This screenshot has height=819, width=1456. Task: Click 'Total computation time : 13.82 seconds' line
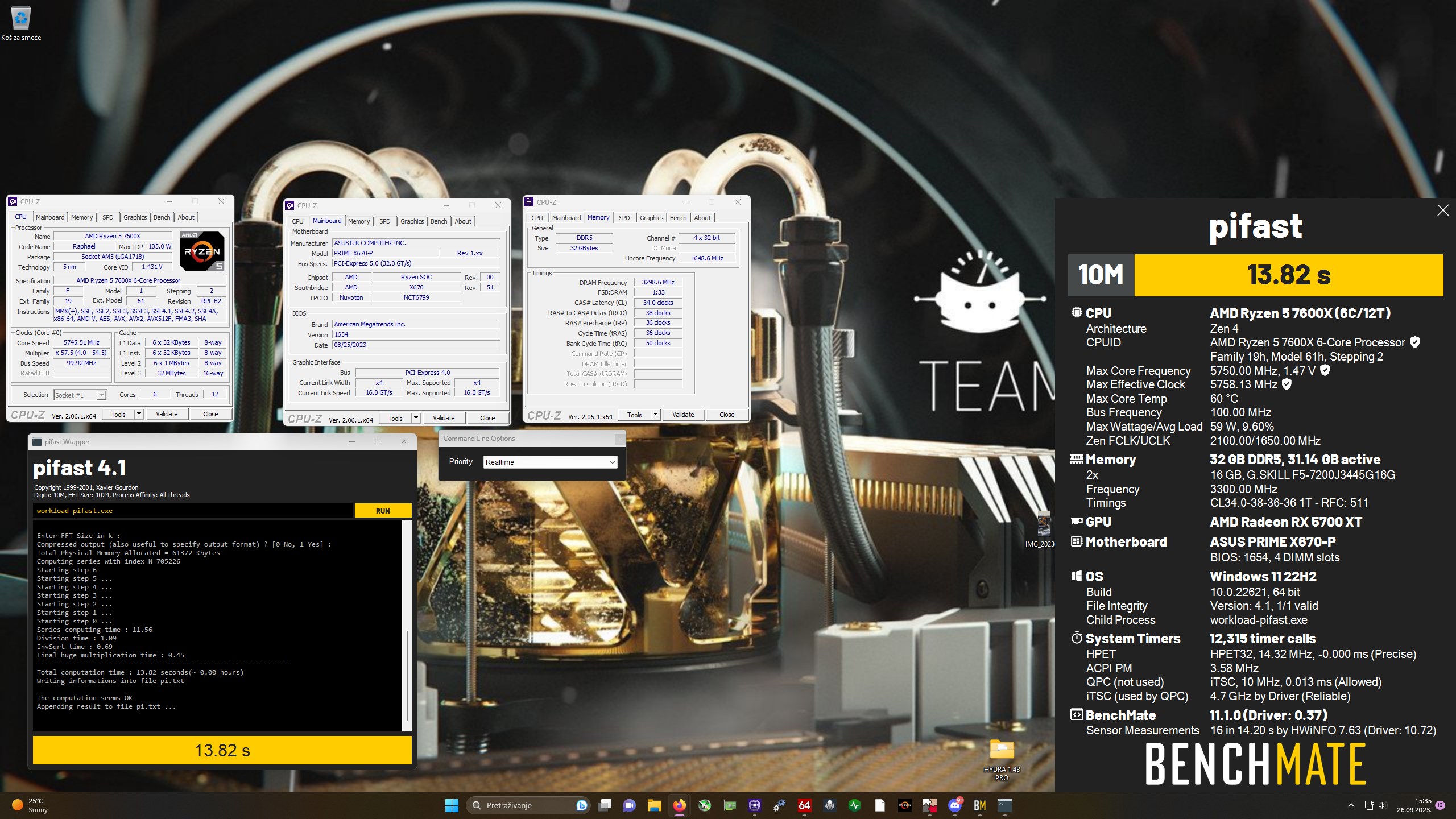[x=140, y=672]
